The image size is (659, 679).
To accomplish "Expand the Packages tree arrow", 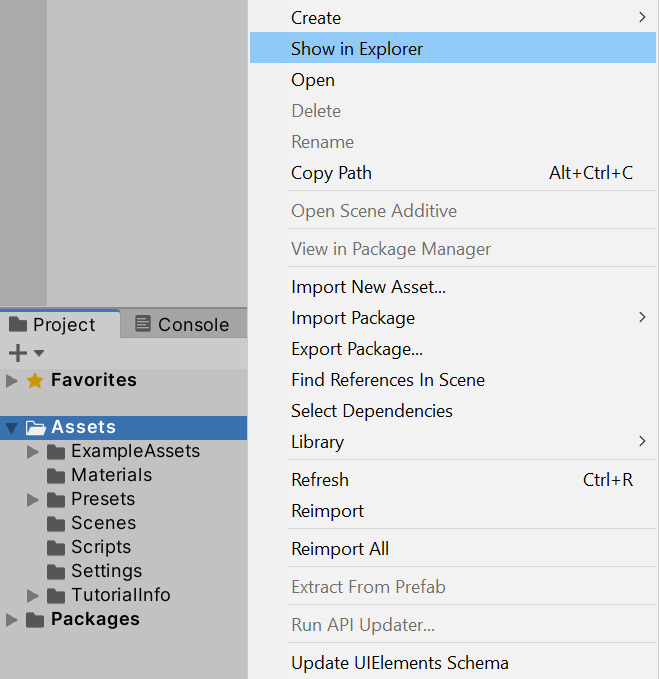I will coord(12,619).
